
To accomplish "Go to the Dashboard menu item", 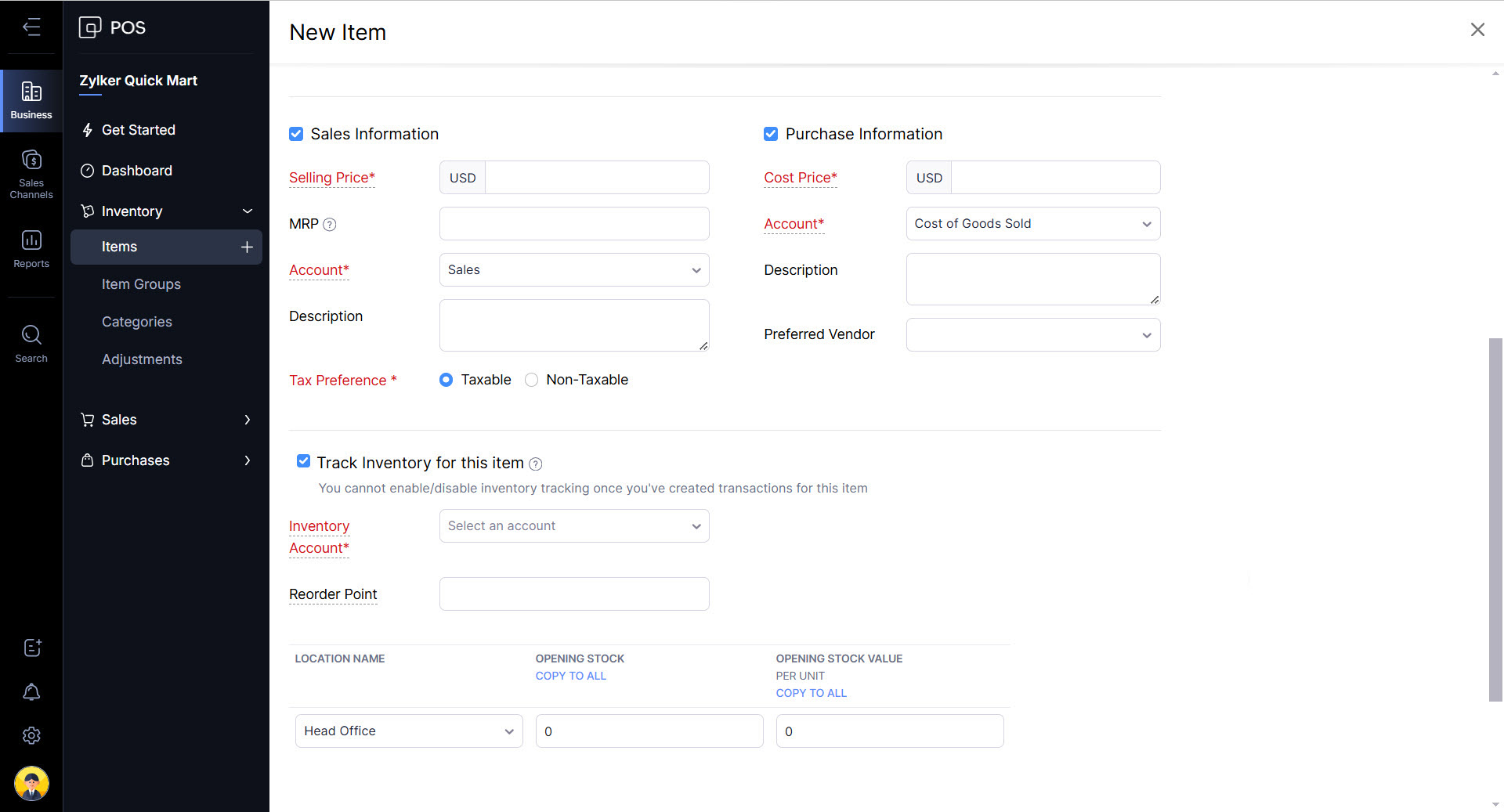I will pyautogui.click(x=136, y=171).
